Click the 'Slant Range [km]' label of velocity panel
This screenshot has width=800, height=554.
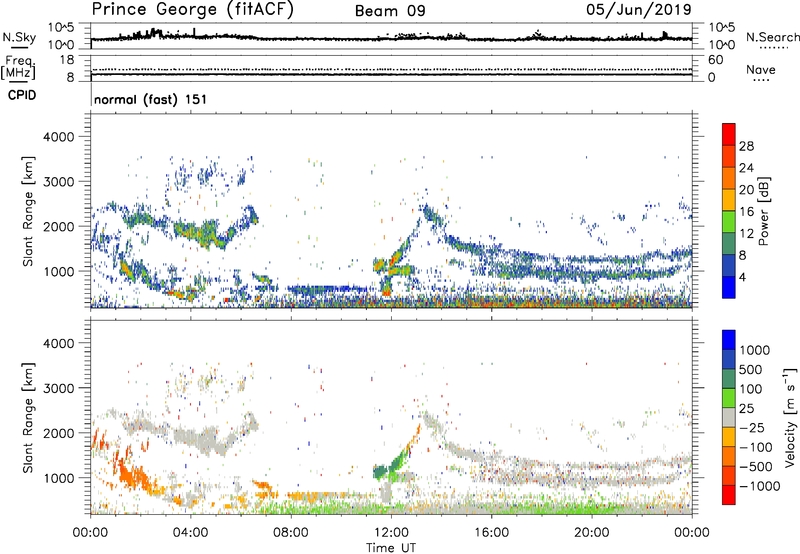coord(28,417)
